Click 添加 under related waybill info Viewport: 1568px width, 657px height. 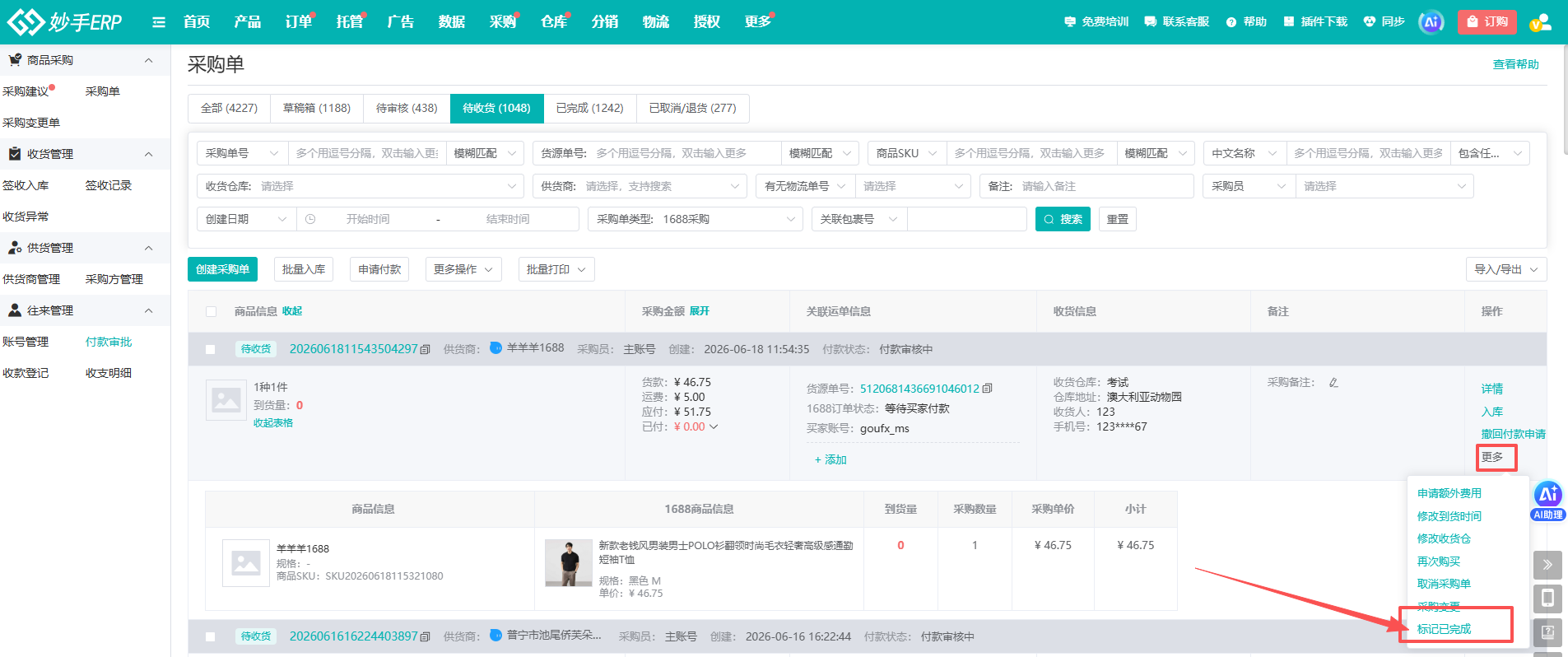[831, 459]
